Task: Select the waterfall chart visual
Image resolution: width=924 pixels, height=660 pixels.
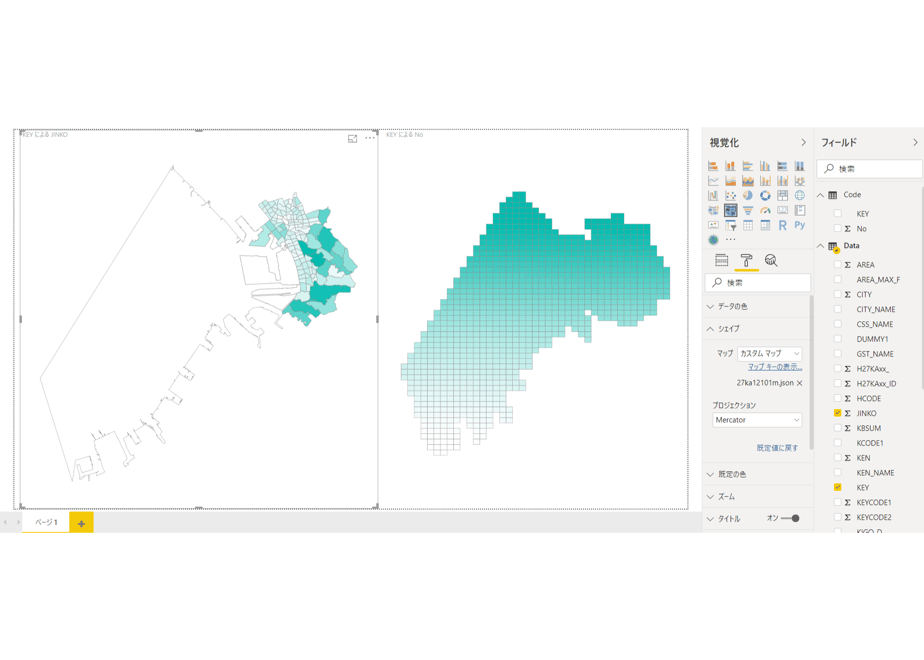Action: point(713,195)
